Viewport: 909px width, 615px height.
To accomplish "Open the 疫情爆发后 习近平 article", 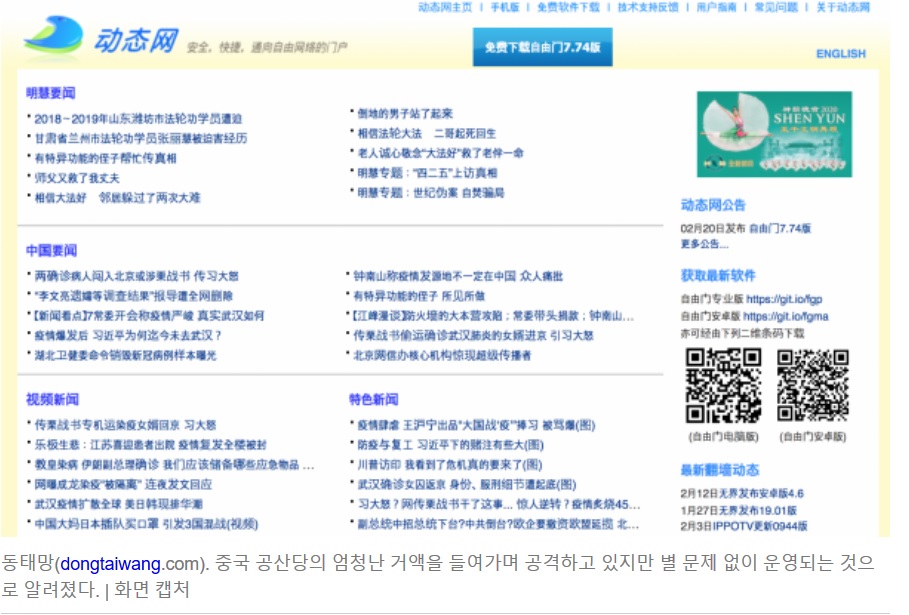I will tap(128, 335).
